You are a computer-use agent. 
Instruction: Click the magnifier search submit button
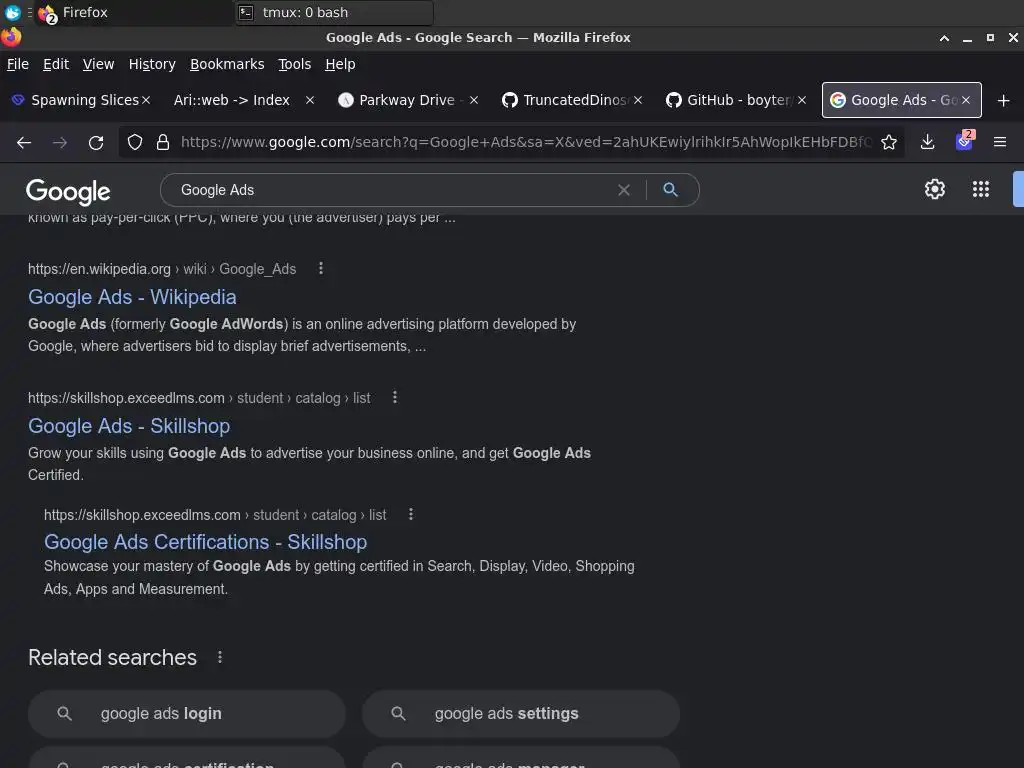point(671,190)
